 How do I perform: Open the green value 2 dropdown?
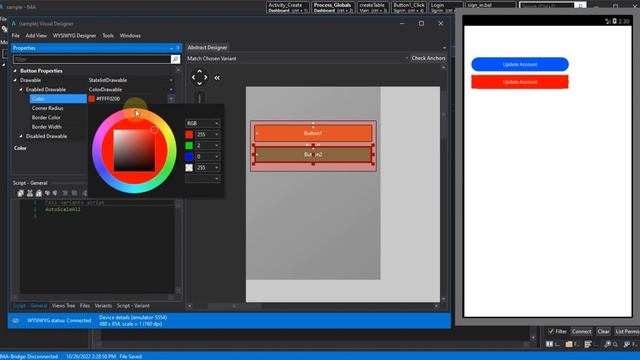pyautogui.click(x=208, y=145)
